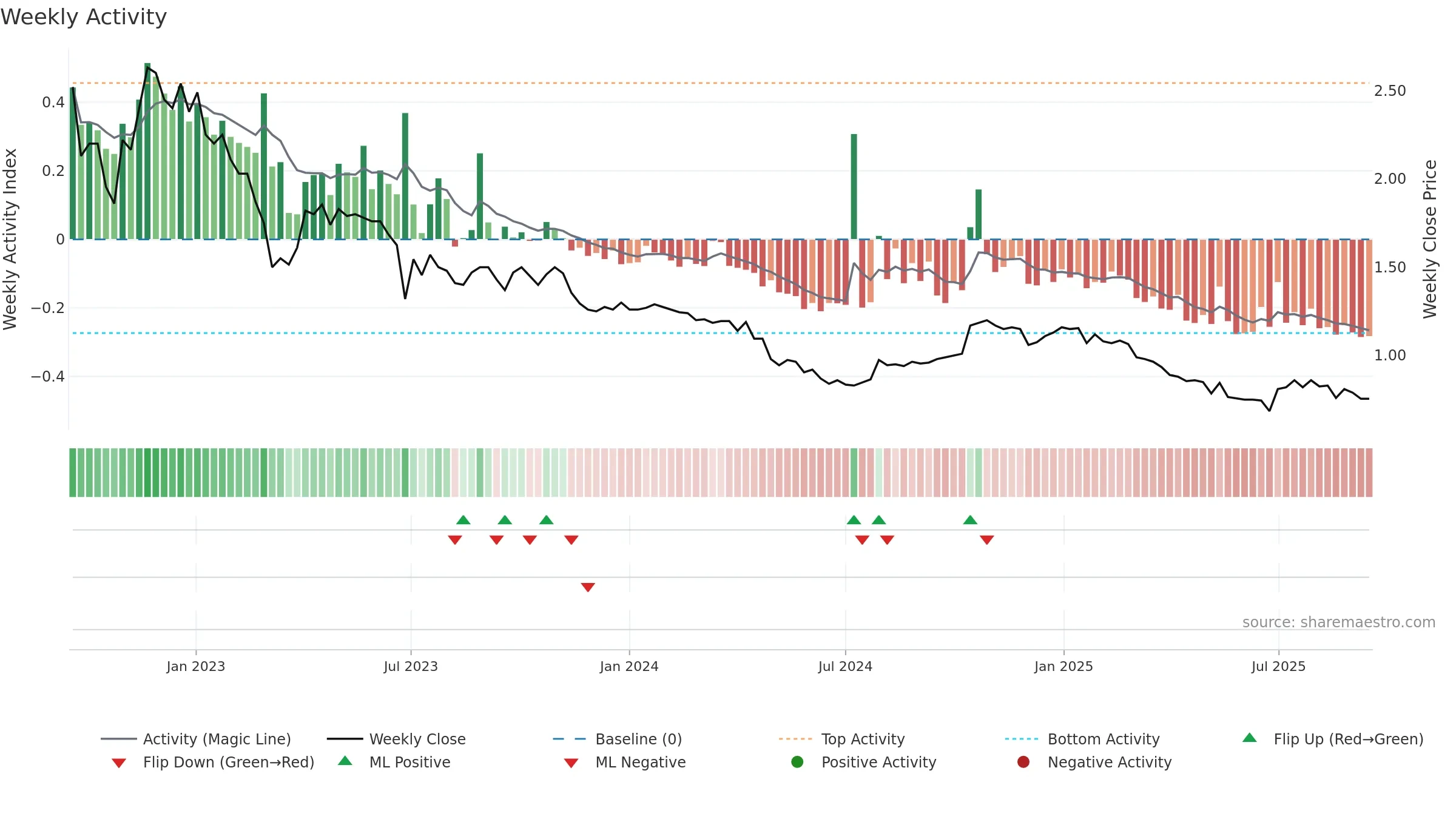Click the 0.2 activity index tick label

pos(53,171)
